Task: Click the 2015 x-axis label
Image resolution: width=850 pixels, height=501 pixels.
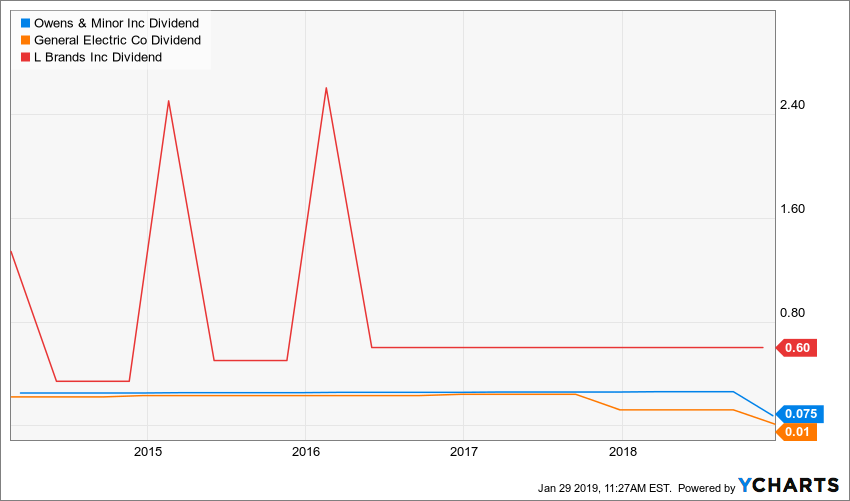Action: click(x=147, y=452)
